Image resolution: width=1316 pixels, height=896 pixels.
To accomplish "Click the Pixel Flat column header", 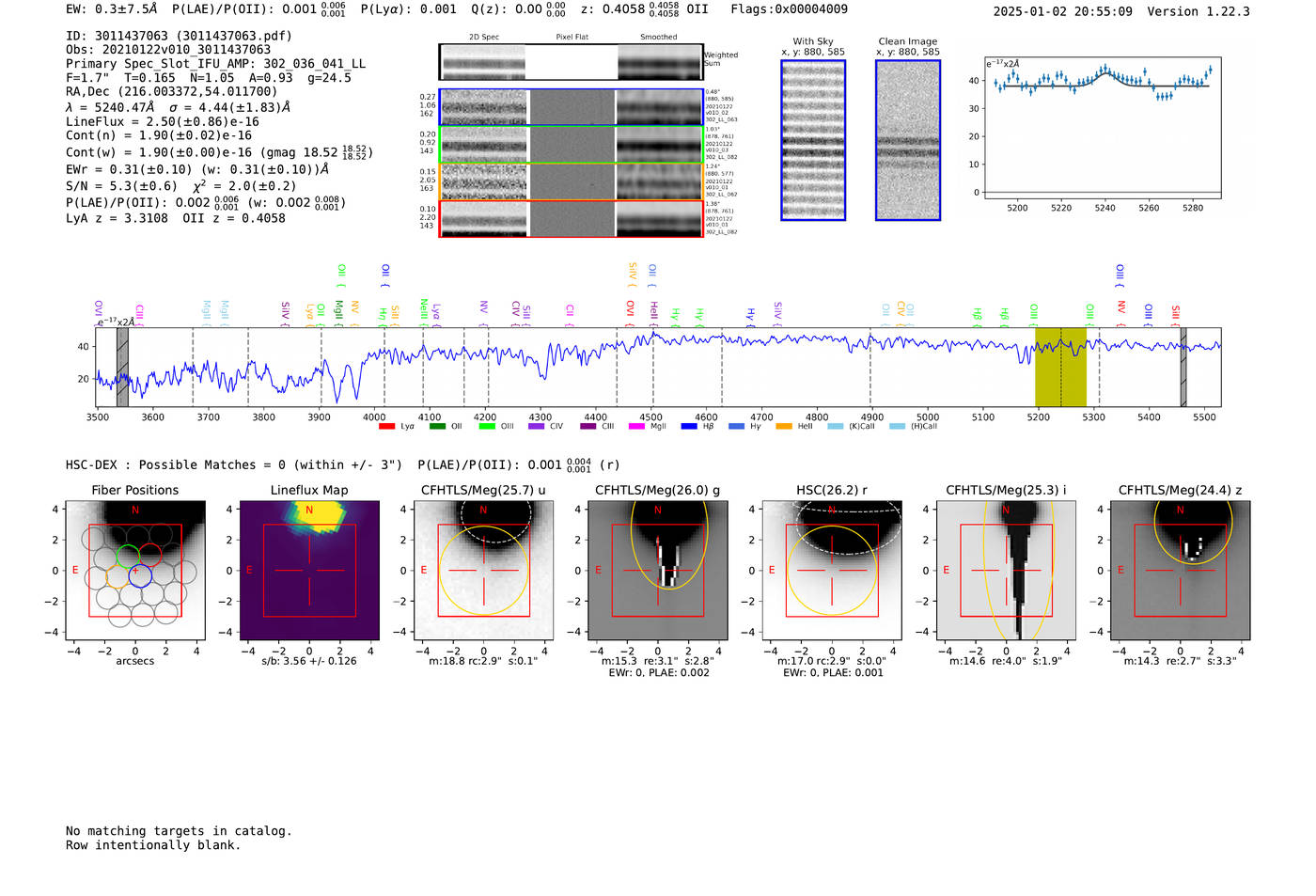I will click(x=572, y=37).
